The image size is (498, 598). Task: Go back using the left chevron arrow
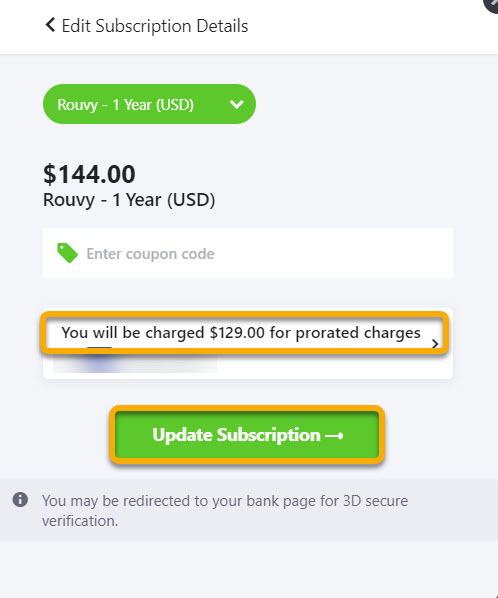coord(50,25)
